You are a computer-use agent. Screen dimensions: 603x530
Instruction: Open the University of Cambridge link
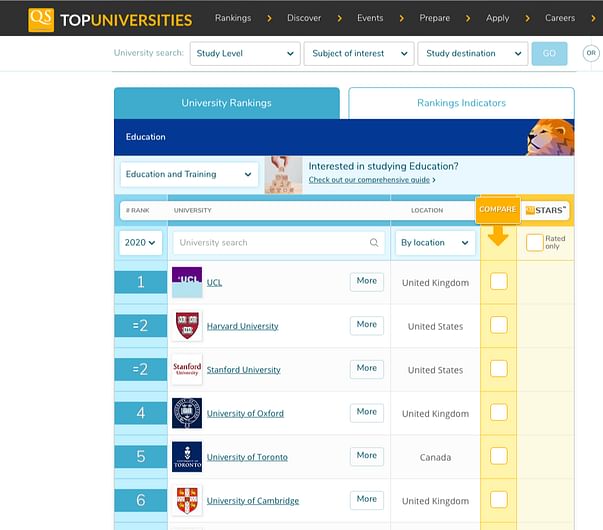tap(253, 501)
